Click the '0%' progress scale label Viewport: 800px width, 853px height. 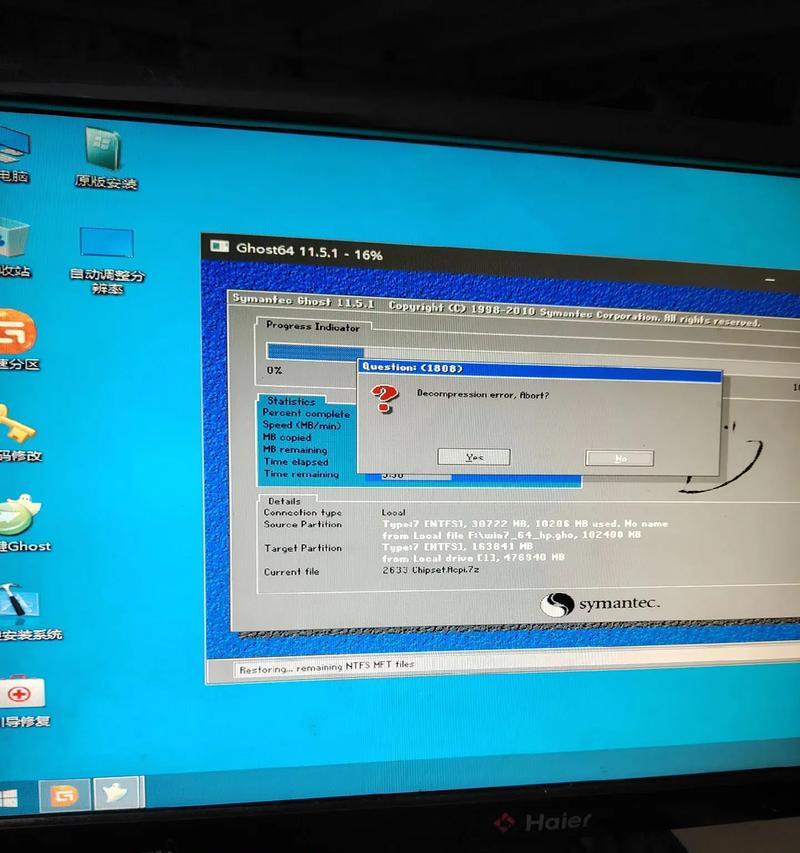click(275, 370)
